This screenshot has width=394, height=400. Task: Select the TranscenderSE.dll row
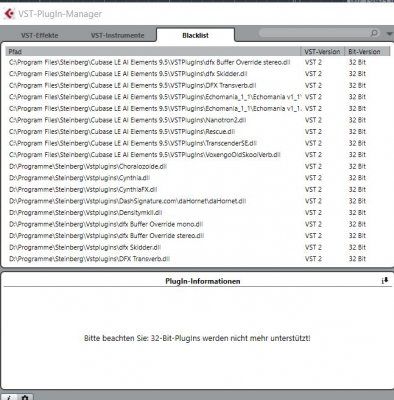[197, 143]
